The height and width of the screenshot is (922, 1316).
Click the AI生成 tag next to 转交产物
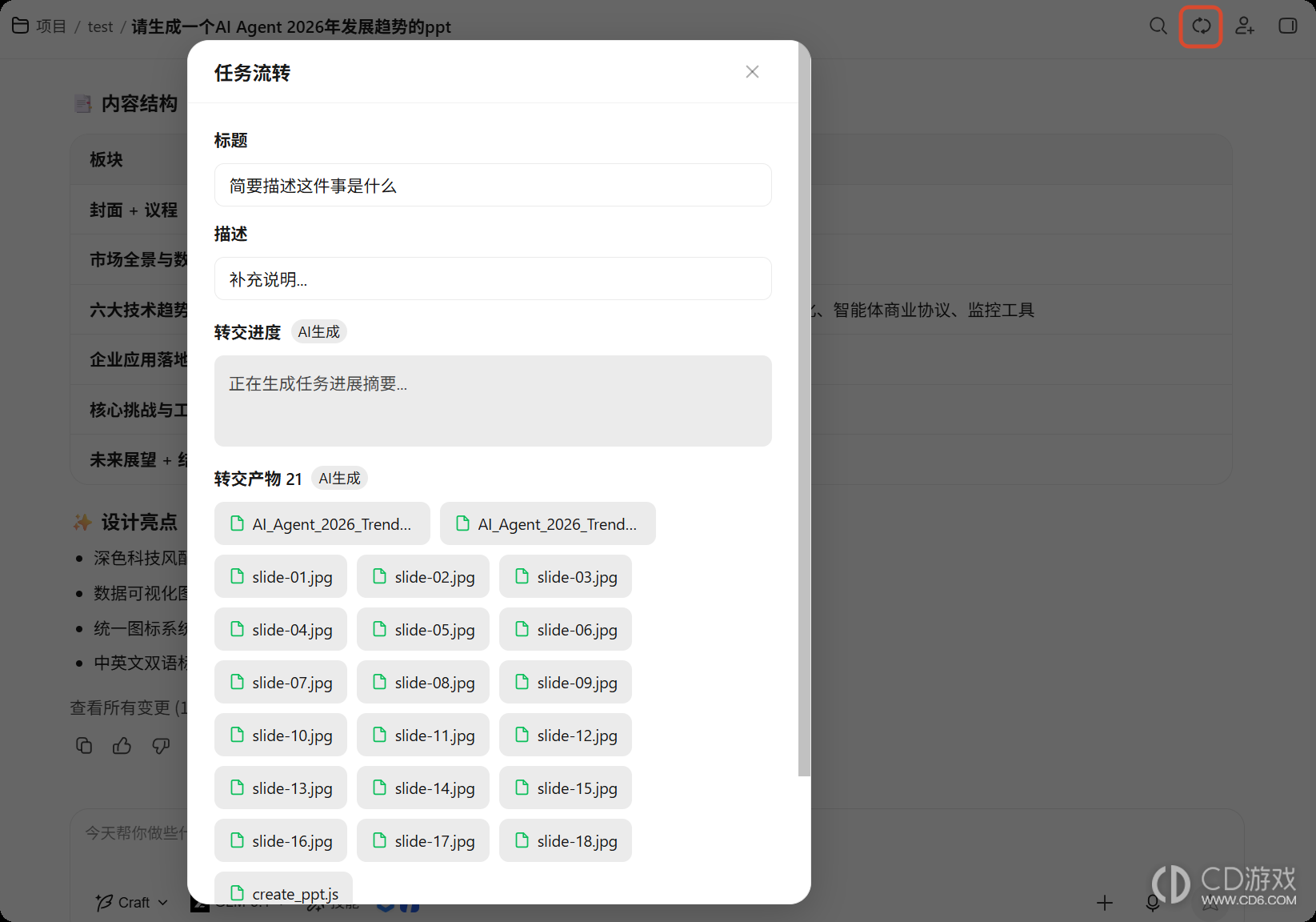point(339,479)
